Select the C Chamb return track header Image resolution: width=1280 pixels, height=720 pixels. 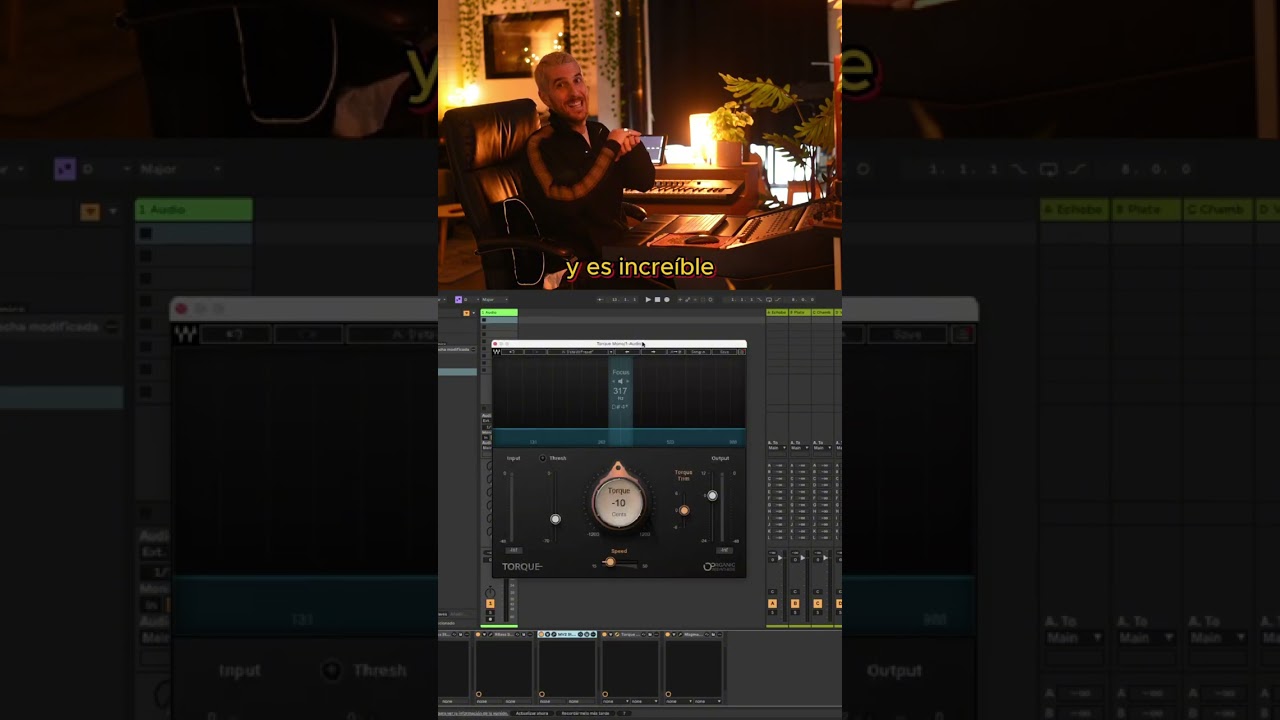tap(822, 312)
